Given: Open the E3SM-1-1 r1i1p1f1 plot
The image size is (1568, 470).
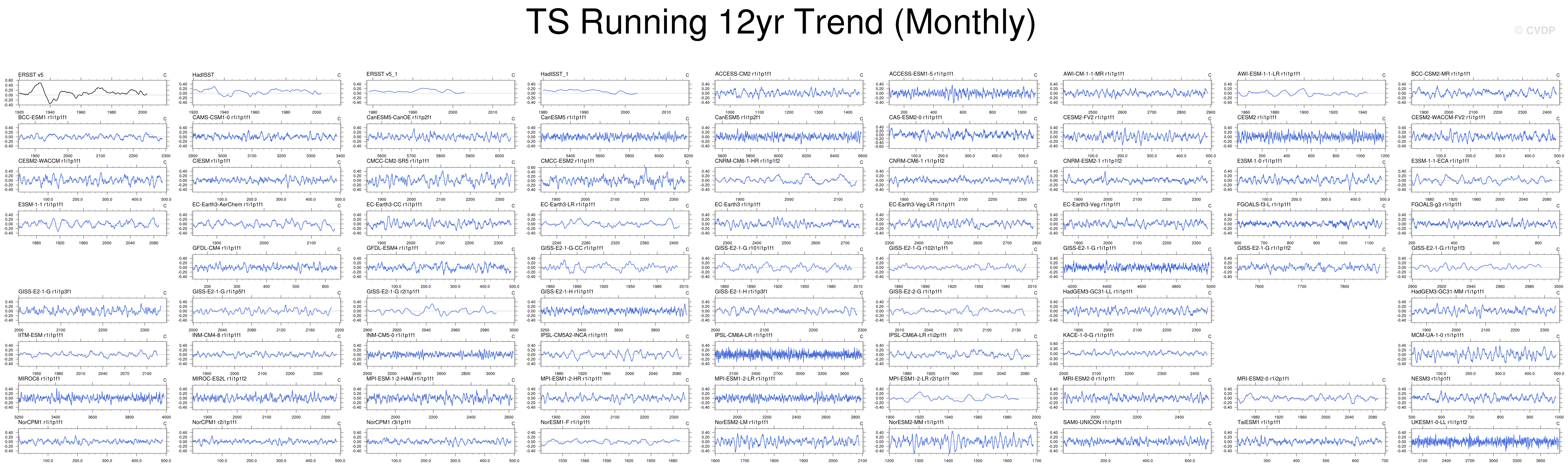Looking at the screenshot, I should 92,224.
